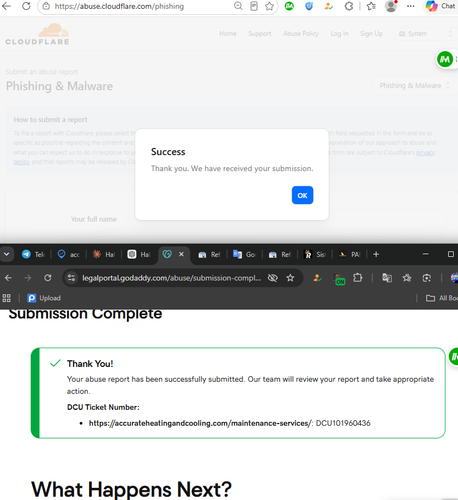Viewport: 458px width, 500px height.
Task: Open the privacy policy link
Action: pyautogui.click(x=425, y=152)
